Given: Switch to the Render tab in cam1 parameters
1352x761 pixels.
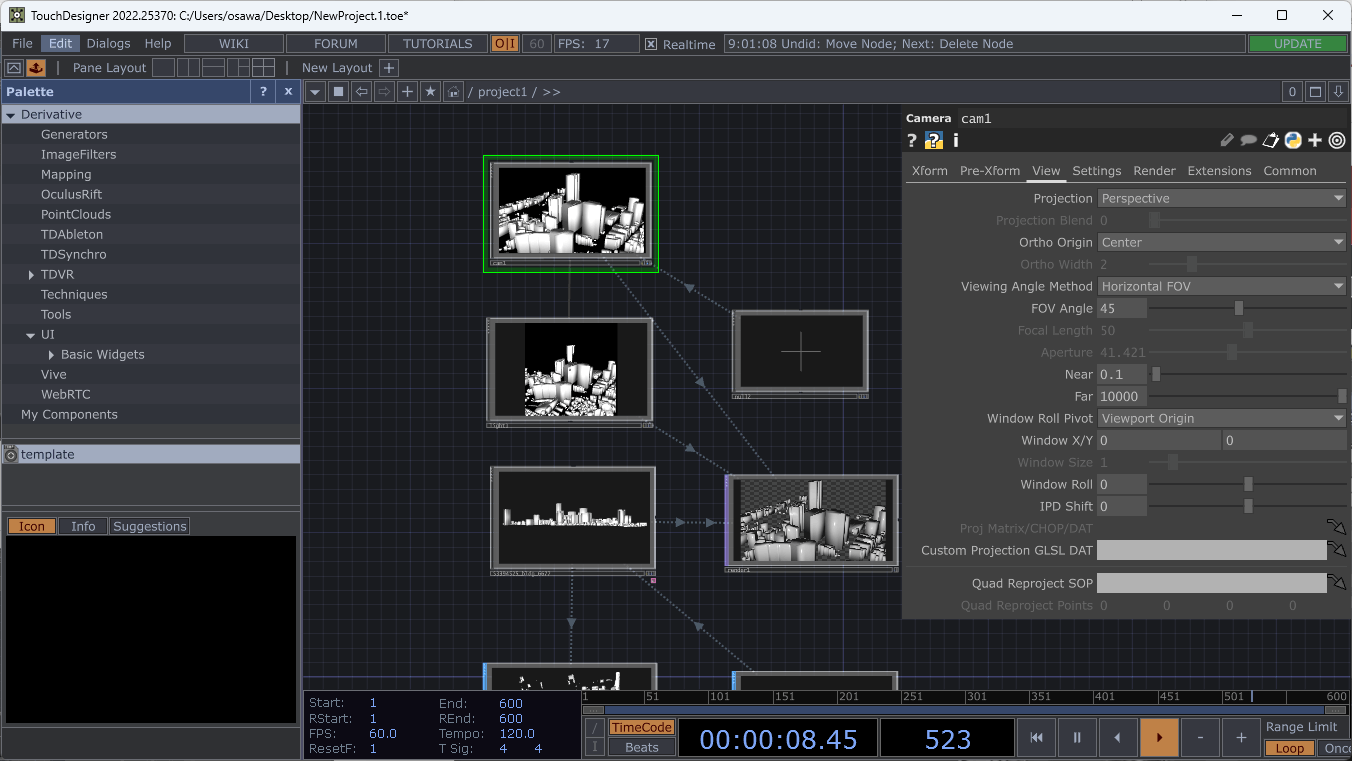Looking at the screenshot, I should pyautogui.click(x=1154, y=170).
